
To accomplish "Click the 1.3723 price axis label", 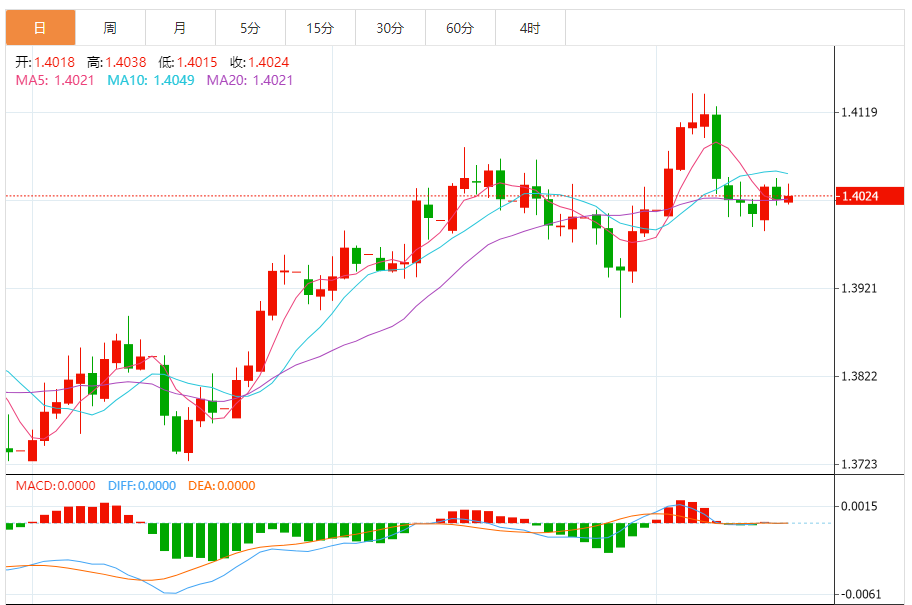I will pos(860,464).
